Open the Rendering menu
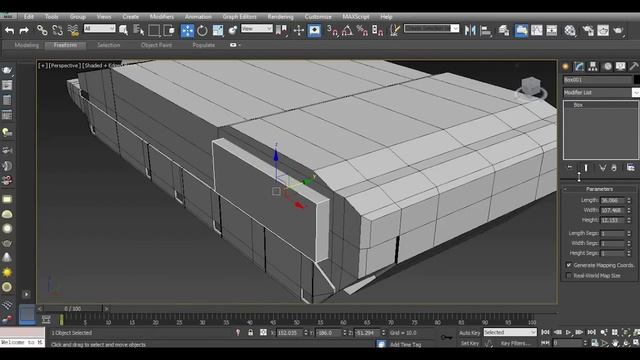The image size is (640, 360). tap(280, 17)
